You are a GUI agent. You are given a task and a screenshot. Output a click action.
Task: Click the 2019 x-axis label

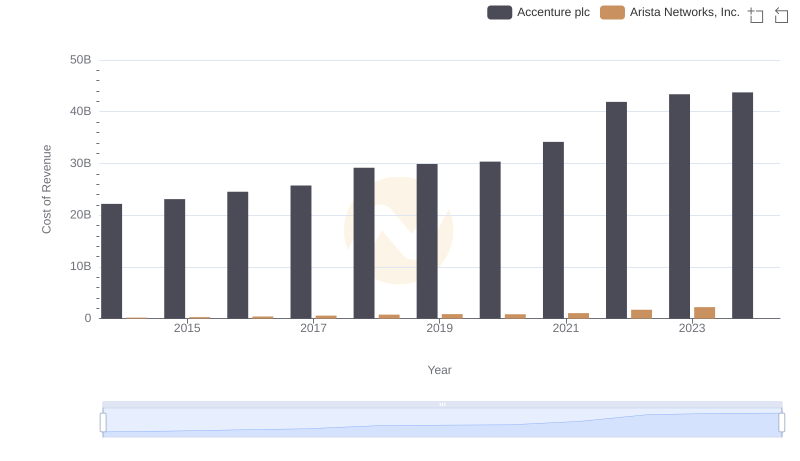(439, 328)
